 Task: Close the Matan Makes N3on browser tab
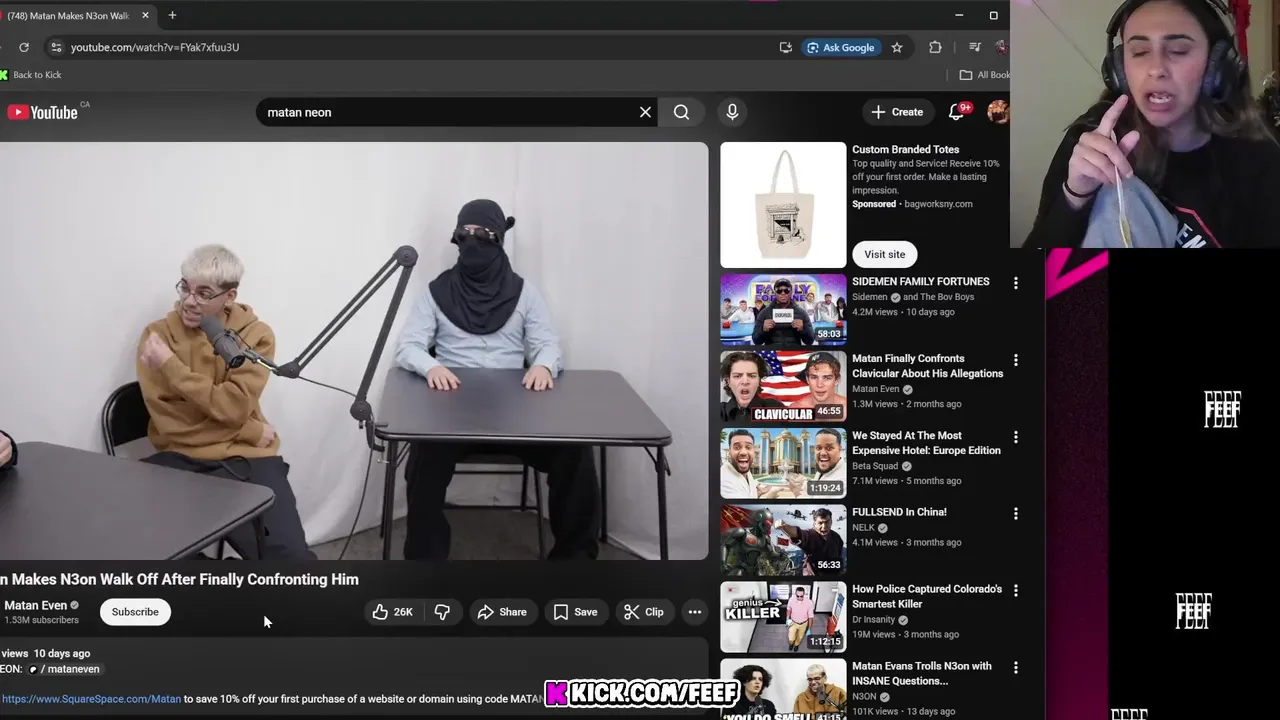point(145,15)
